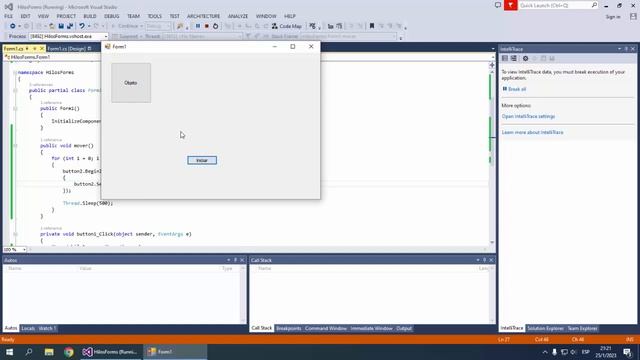Open the ANALYZE menu
Viewport: 640px width, 360px height.
tap(238, 16)
